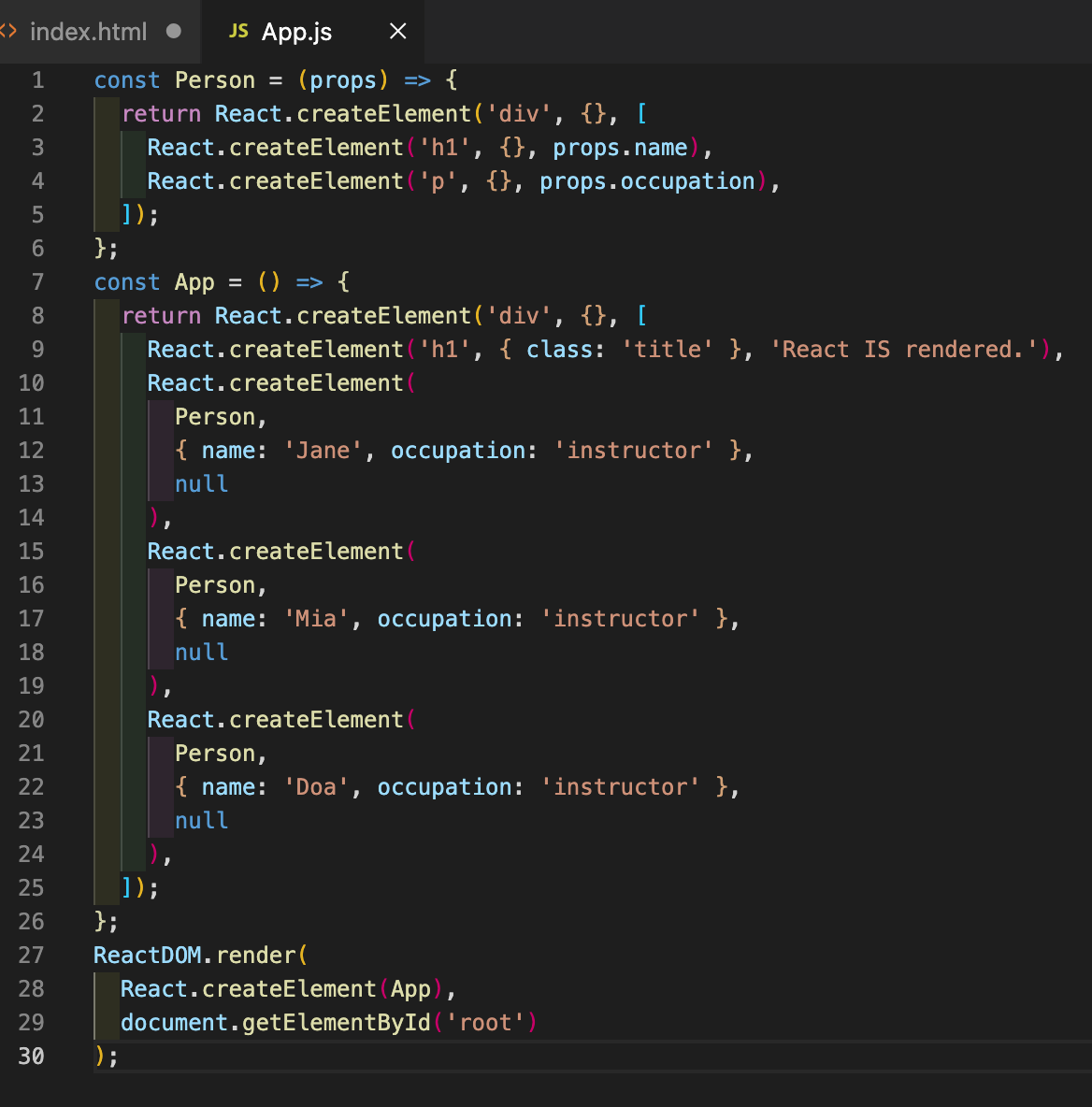Click 'createElement' on line 10

(x=316, y=383)
